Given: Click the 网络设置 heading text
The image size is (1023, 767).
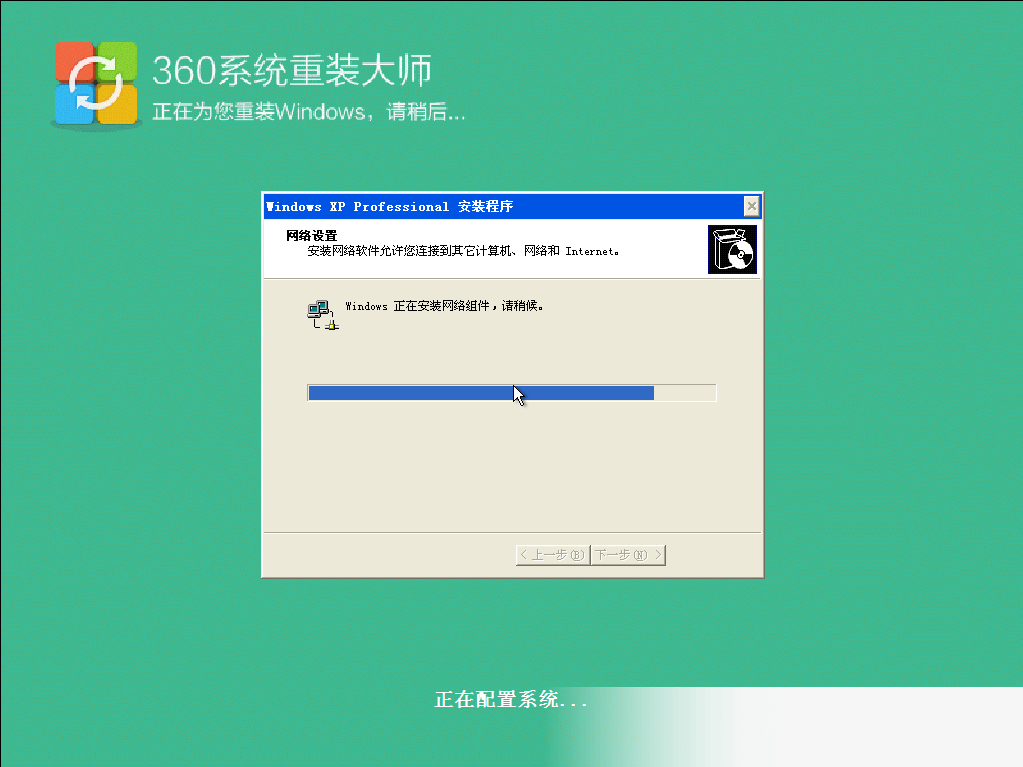Looking at the screenshot, I should (x=311, y=235).
